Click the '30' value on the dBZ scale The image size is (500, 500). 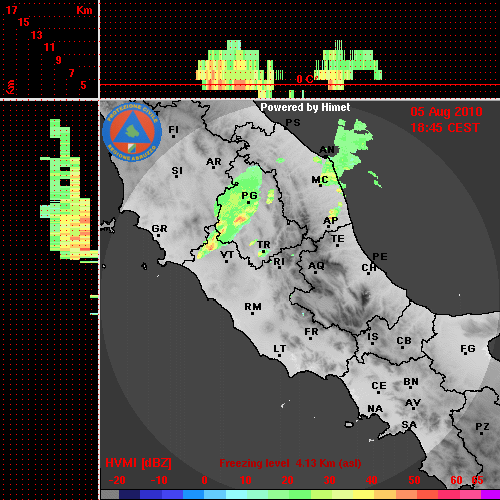tap(329, 480)
